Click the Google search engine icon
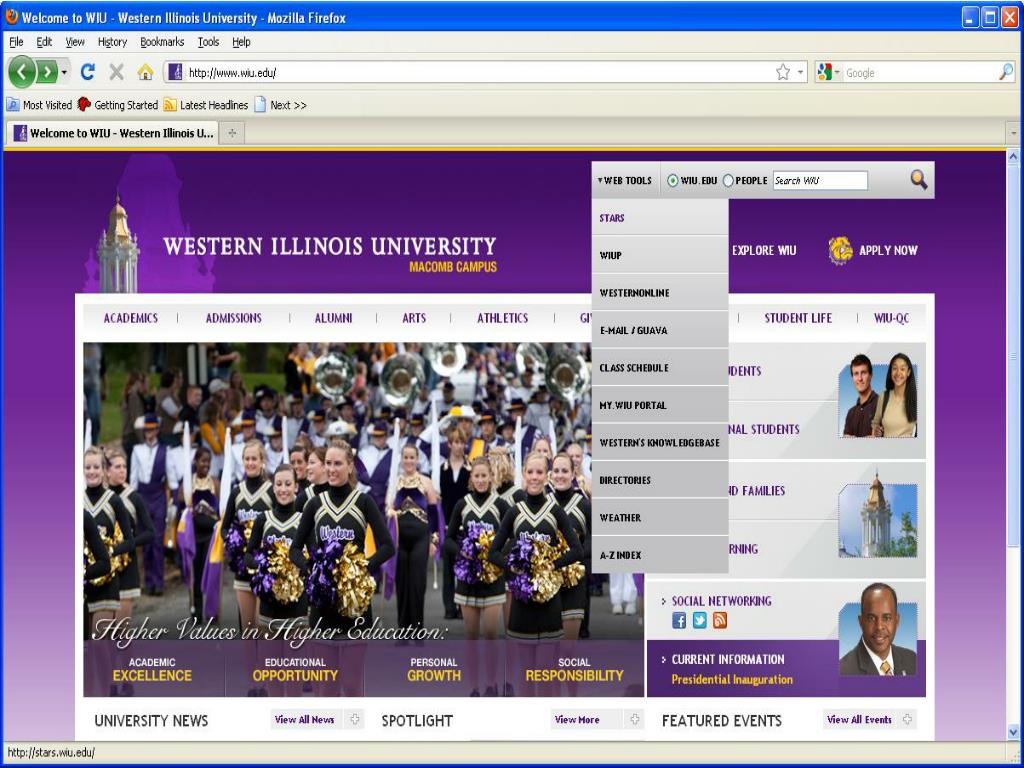Screen dimensions: 1024x768 click(x=824, y=72)
